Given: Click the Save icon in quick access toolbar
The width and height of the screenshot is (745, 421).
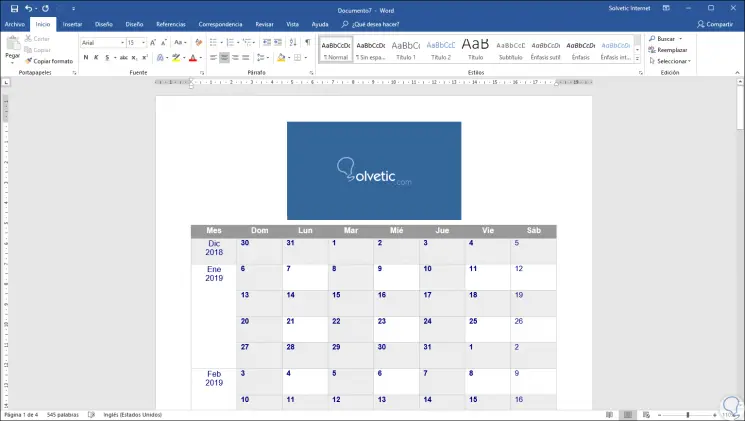Looking at the screenshot, I should (x=13, y=7).
